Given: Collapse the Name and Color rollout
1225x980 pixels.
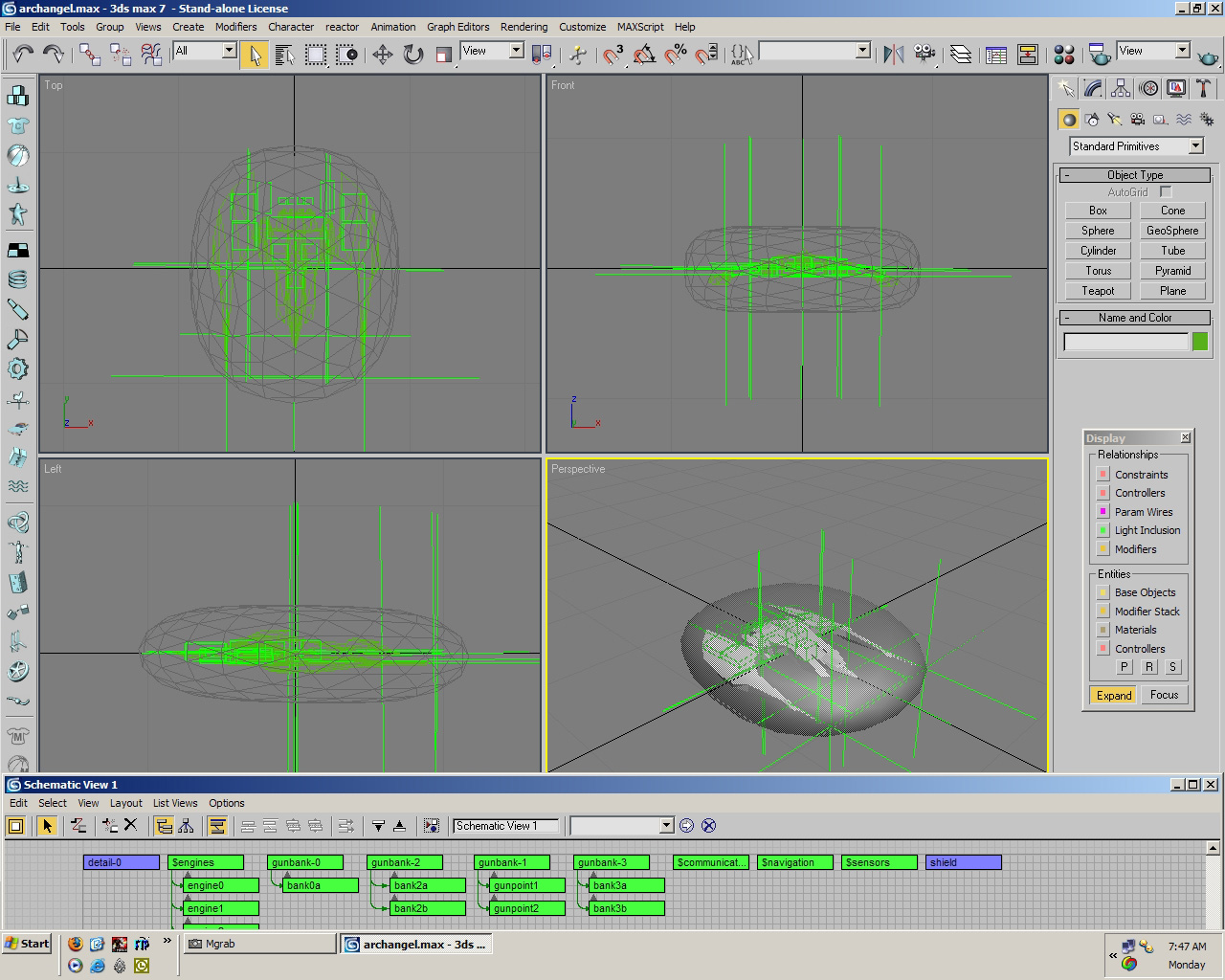Looking at the screenshot, I should pyautogui.click(x=1135, y=318).
